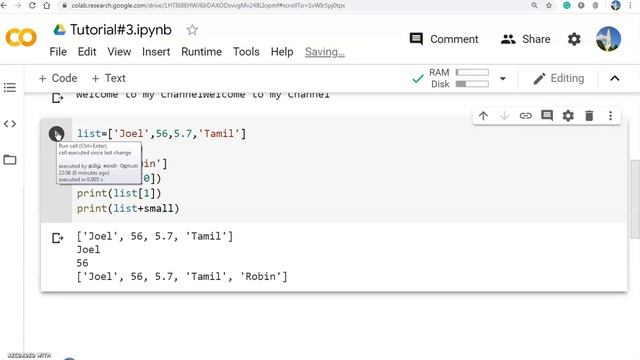Click the code line print(list[1])
The image size is (640, 360).
[119, 193]
